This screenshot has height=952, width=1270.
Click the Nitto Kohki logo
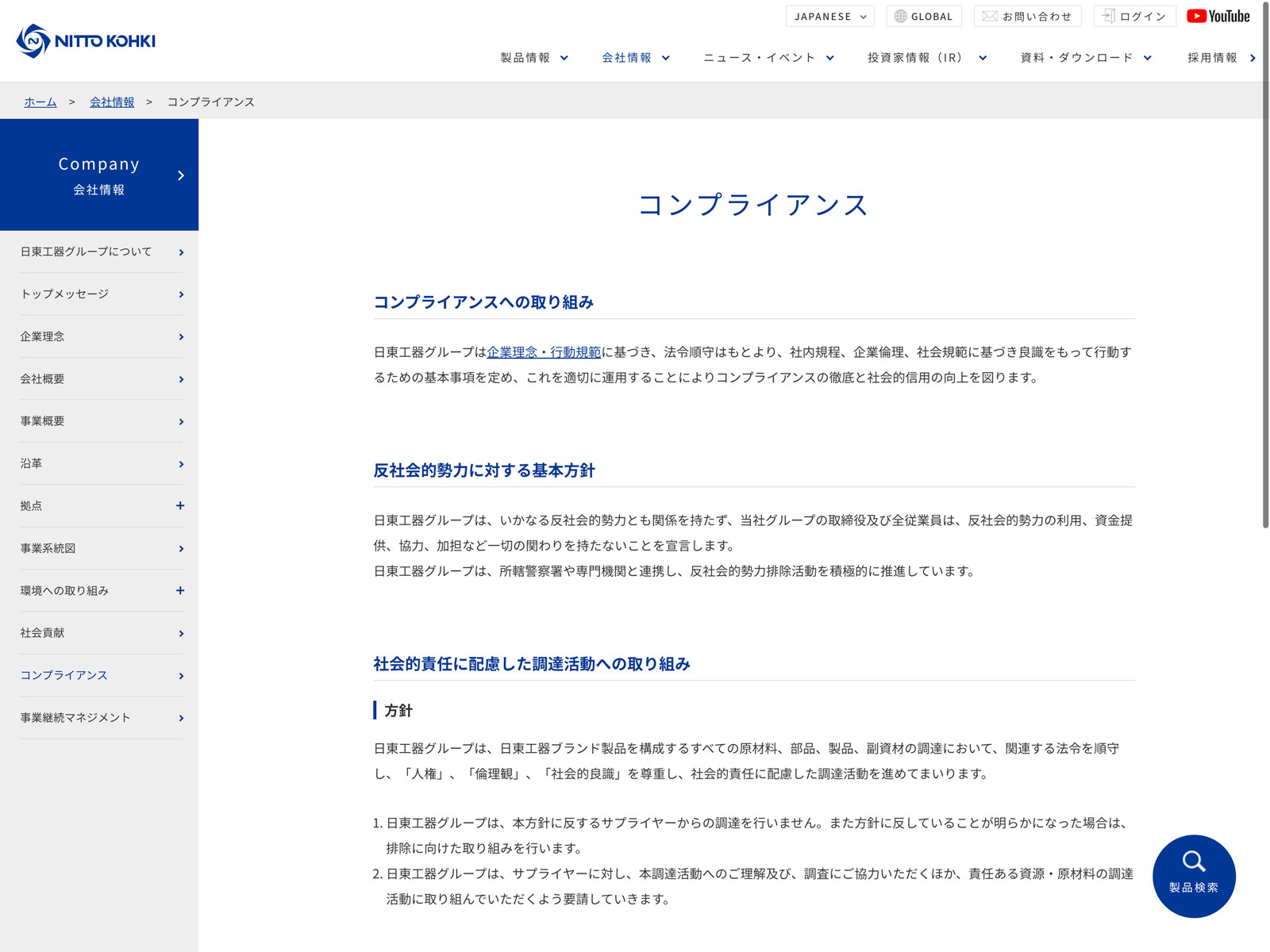(x=86, y=40)
